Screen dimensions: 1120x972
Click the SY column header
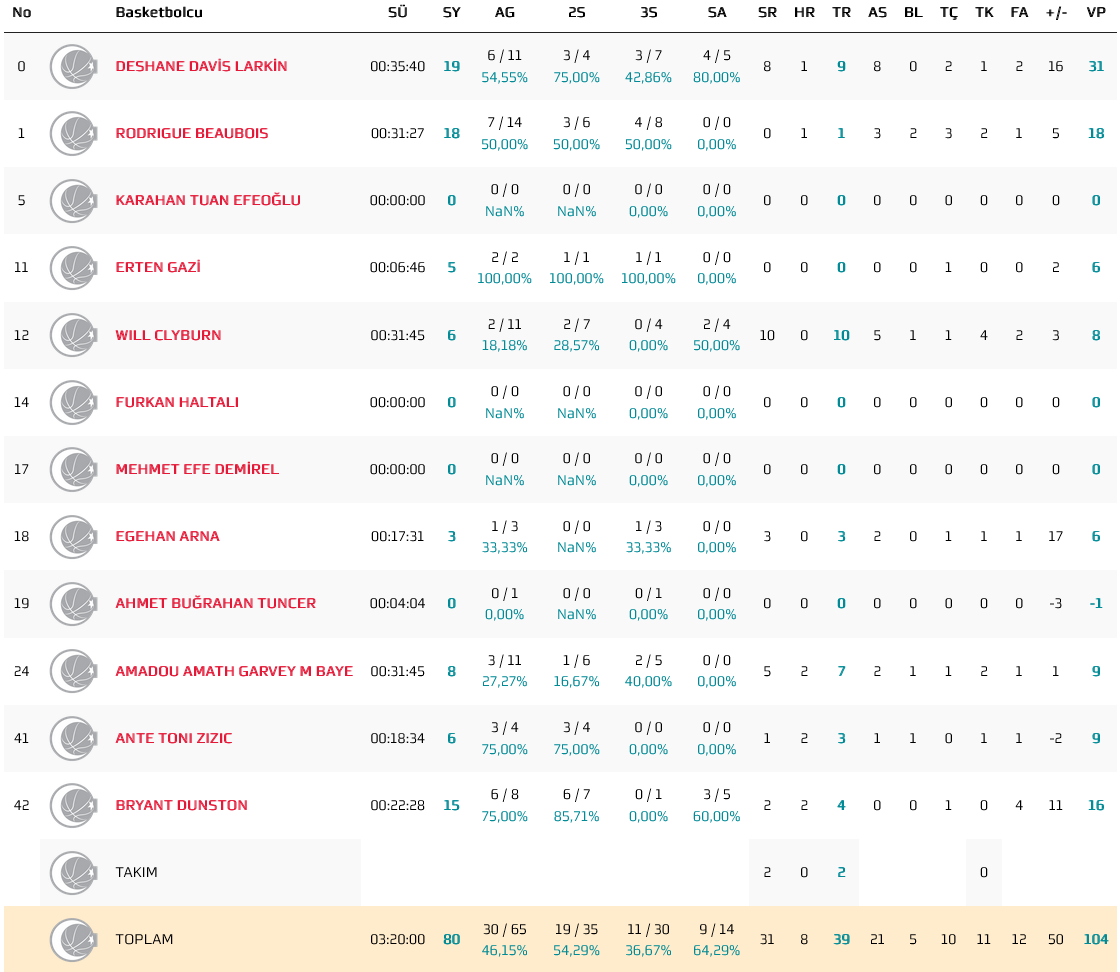(x=451, y=12)
